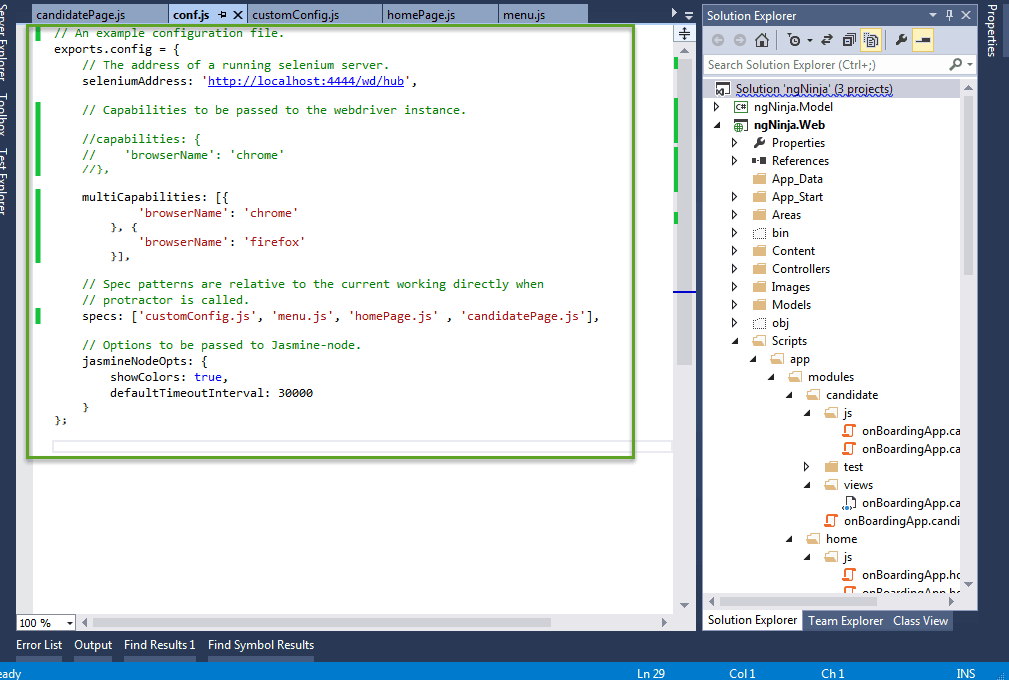Switch to customConfig.js tab
This screenshot has height=680, width=1009.
pyautogui.click(x=295, y=15)
